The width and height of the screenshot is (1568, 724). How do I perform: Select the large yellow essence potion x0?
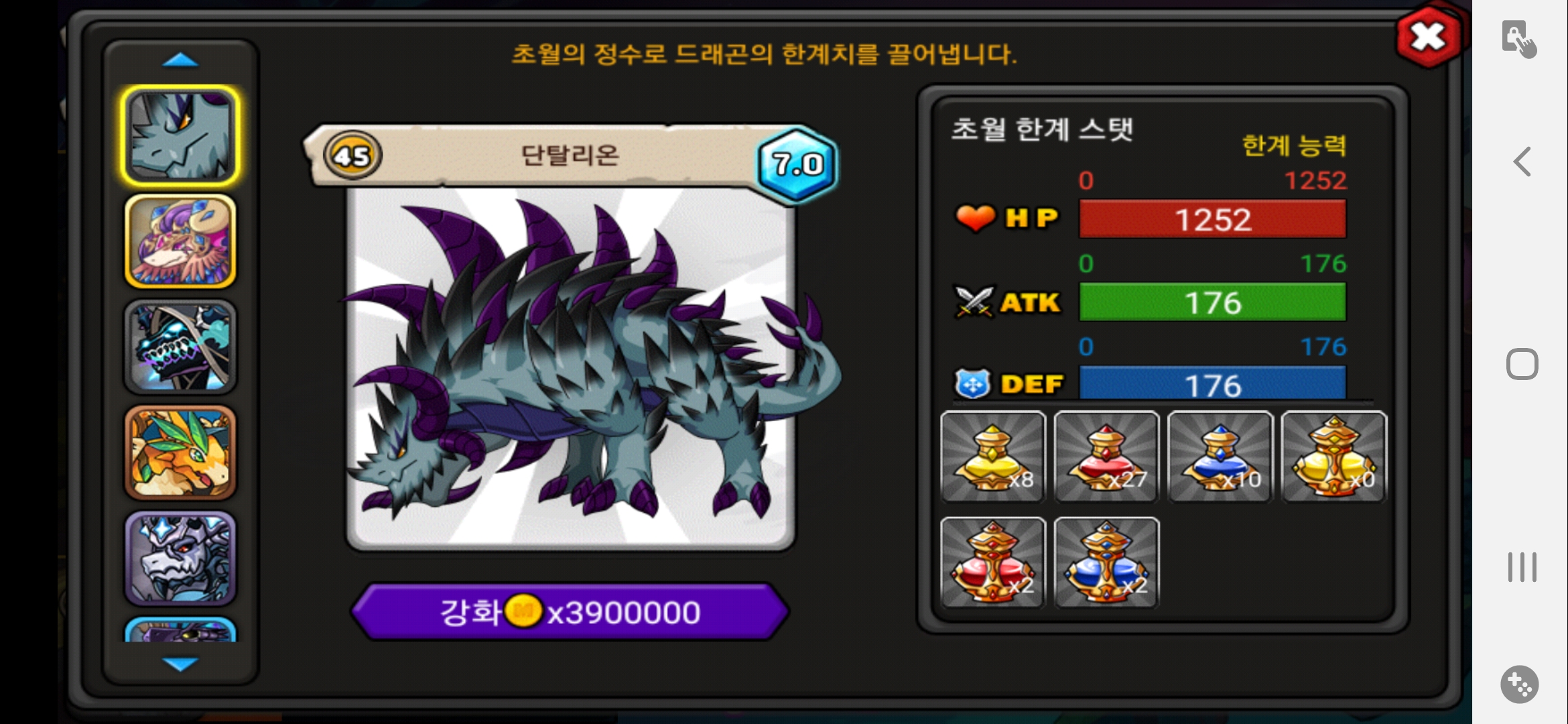point(1334,457)
